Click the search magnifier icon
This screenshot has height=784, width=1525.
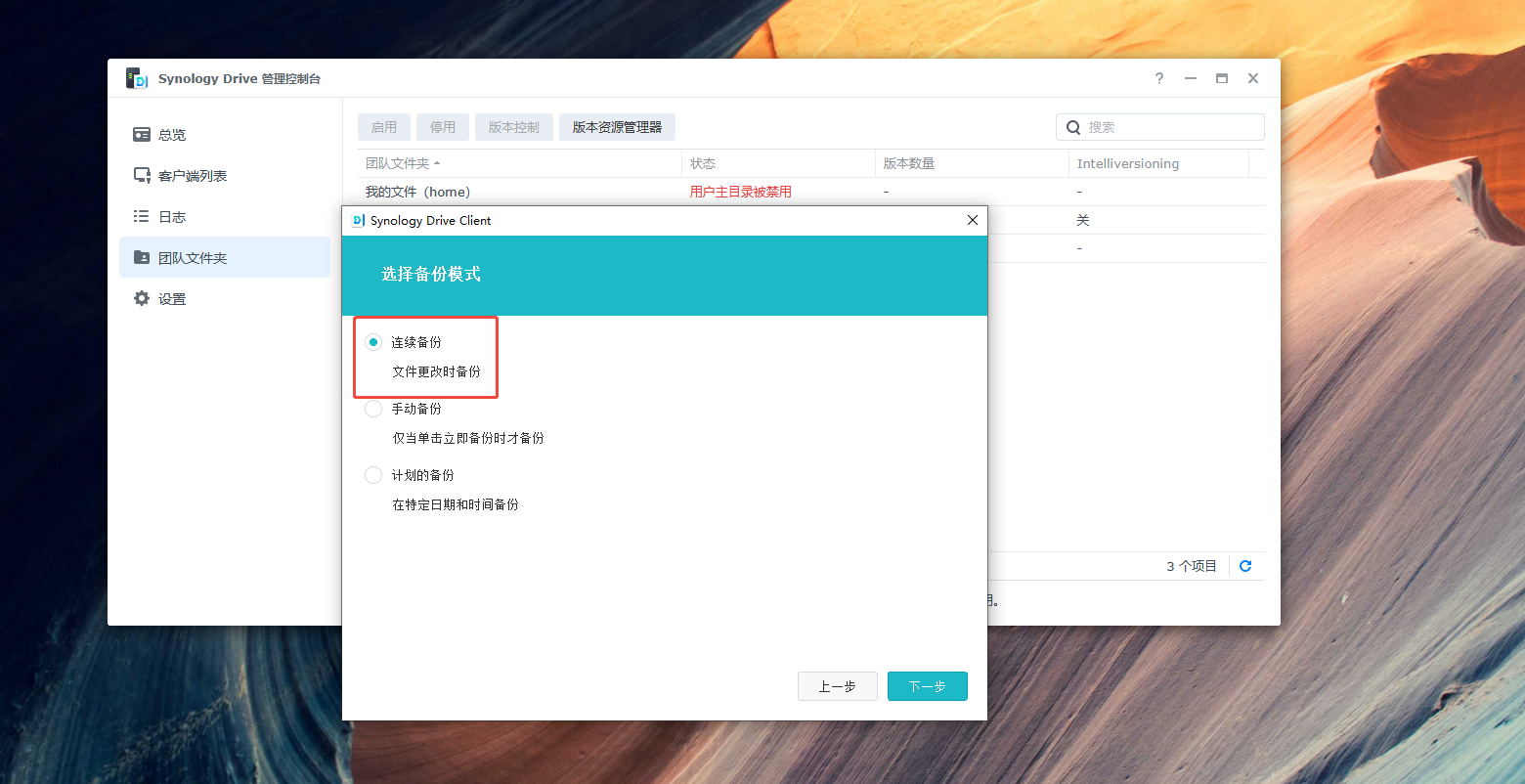tap(1073, 127)
